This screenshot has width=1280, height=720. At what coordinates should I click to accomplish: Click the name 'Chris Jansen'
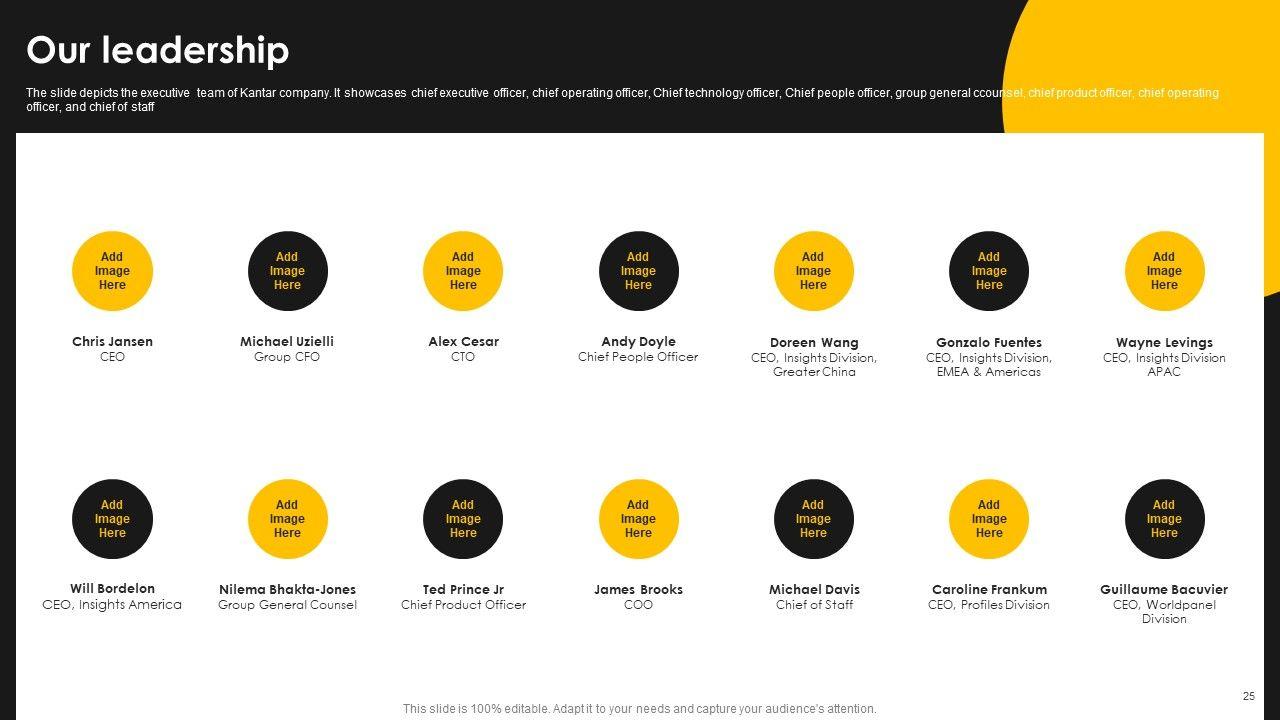(112, 341)
